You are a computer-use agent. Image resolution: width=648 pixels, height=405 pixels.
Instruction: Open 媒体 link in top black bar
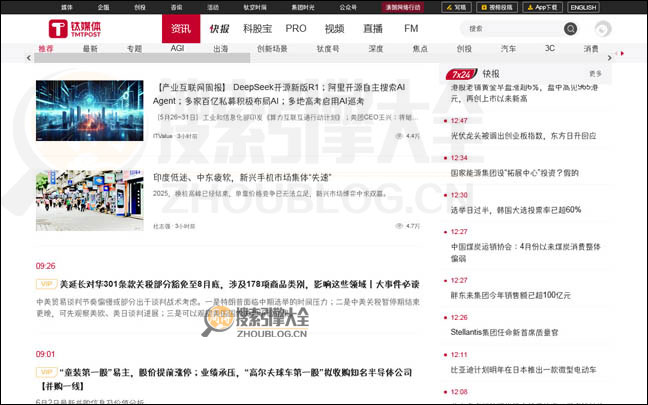click(67, 7)
